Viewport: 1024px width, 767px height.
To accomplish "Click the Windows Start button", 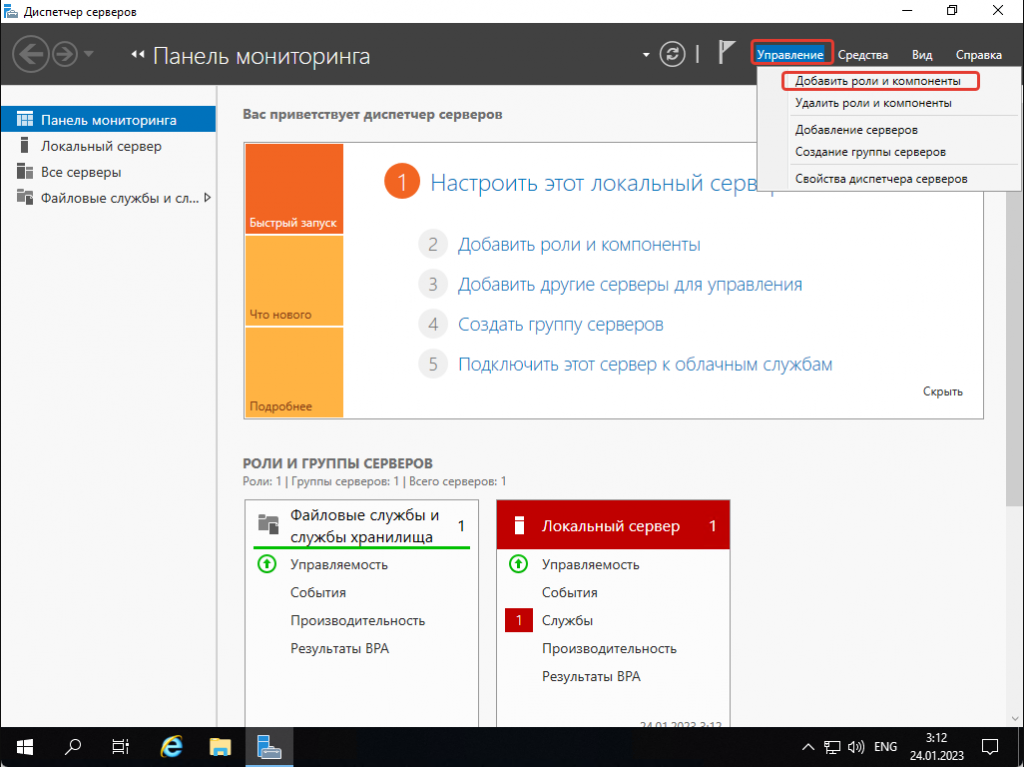I will point(24,746).
